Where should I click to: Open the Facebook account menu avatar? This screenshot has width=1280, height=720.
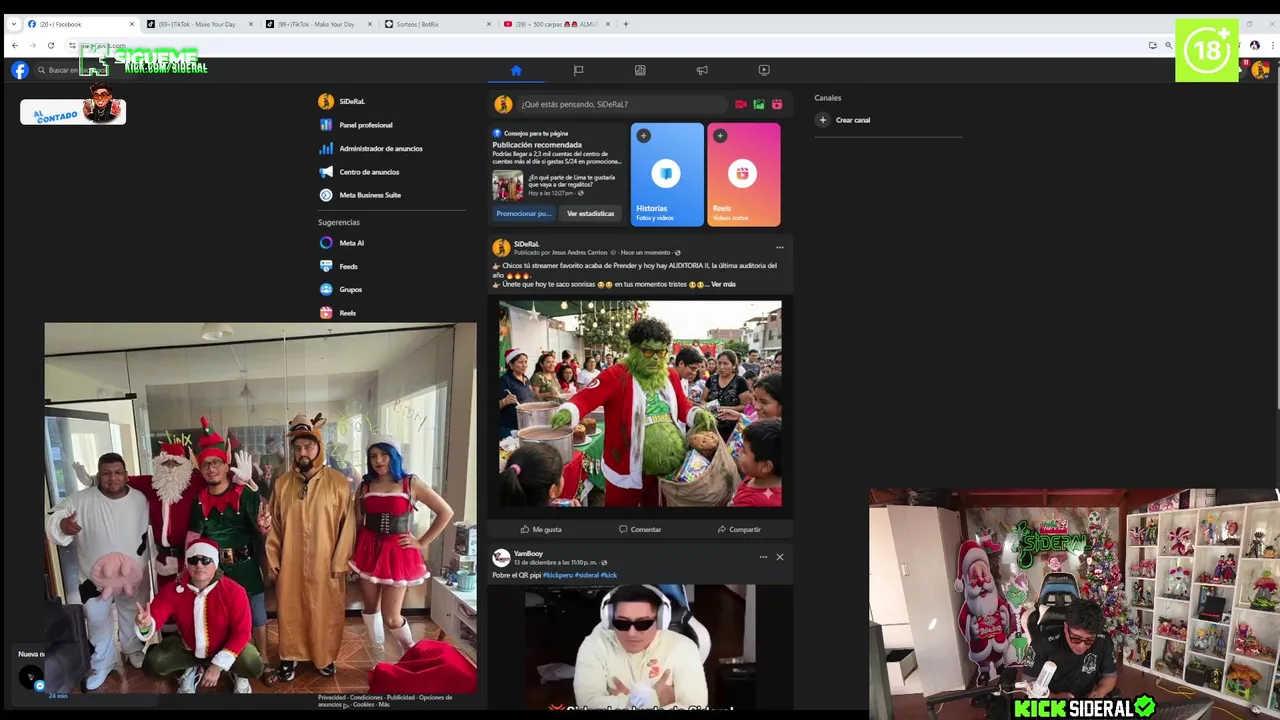tap(1261, 70)
